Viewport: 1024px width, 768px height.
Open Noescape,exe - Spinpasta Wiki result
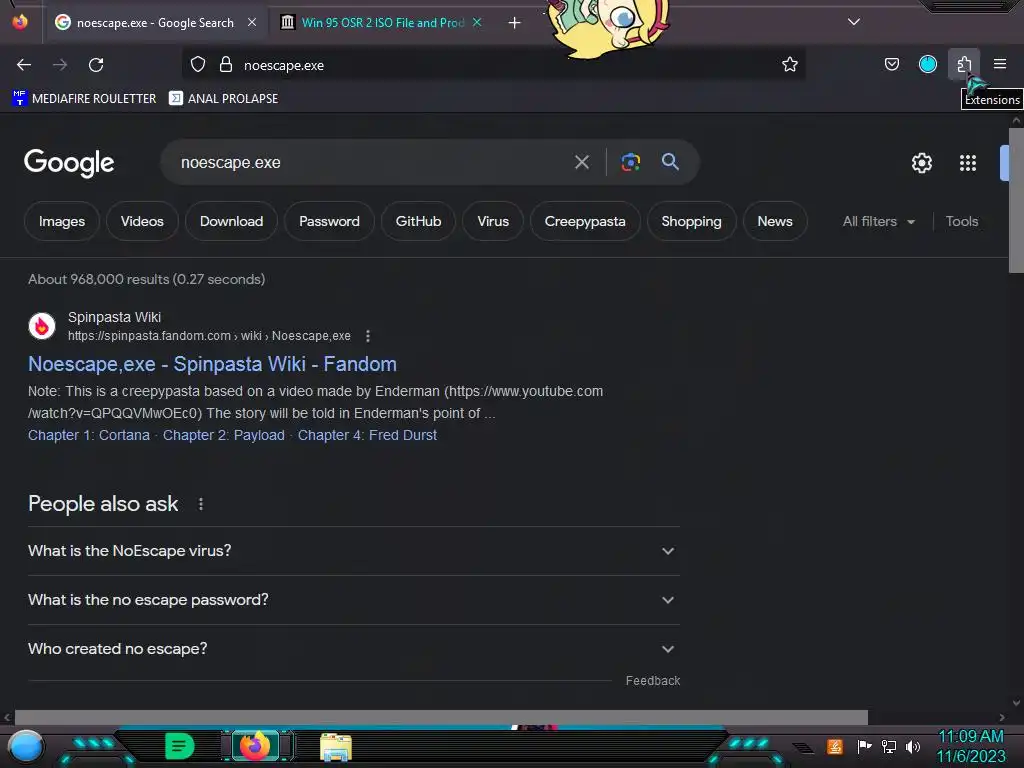click(212, 364)
